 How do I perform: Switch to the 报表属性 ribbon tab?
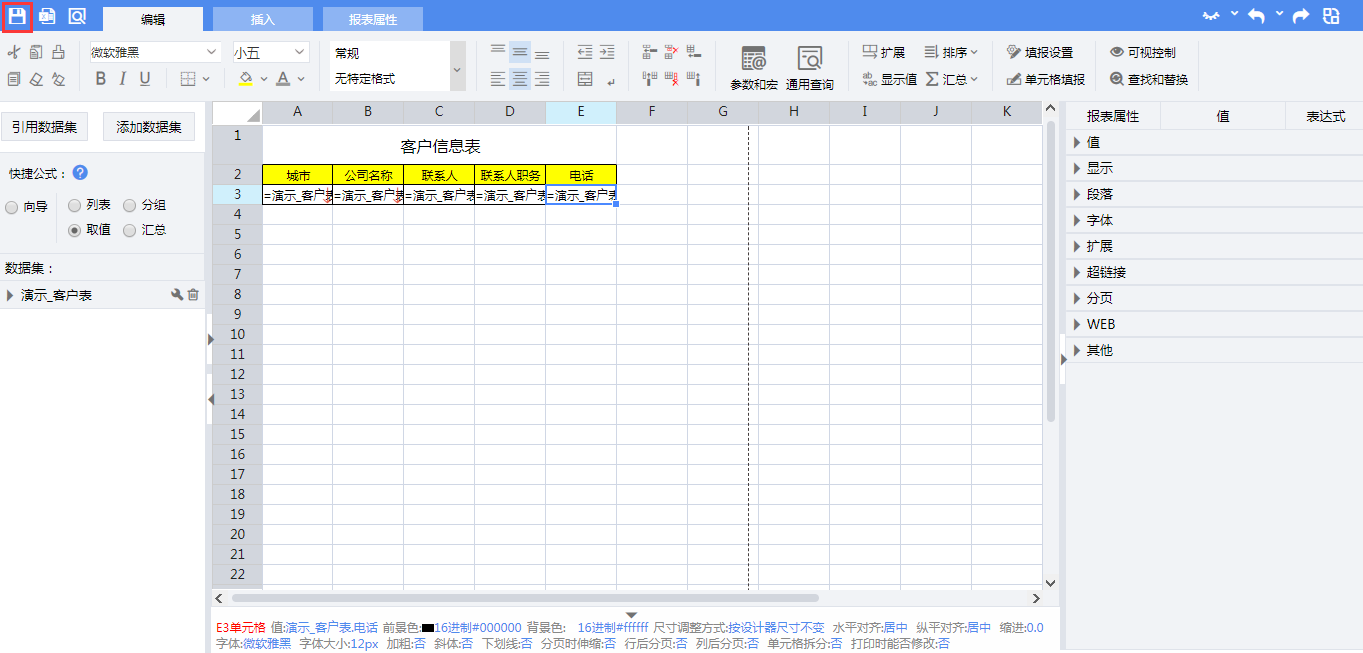[373, 19]
